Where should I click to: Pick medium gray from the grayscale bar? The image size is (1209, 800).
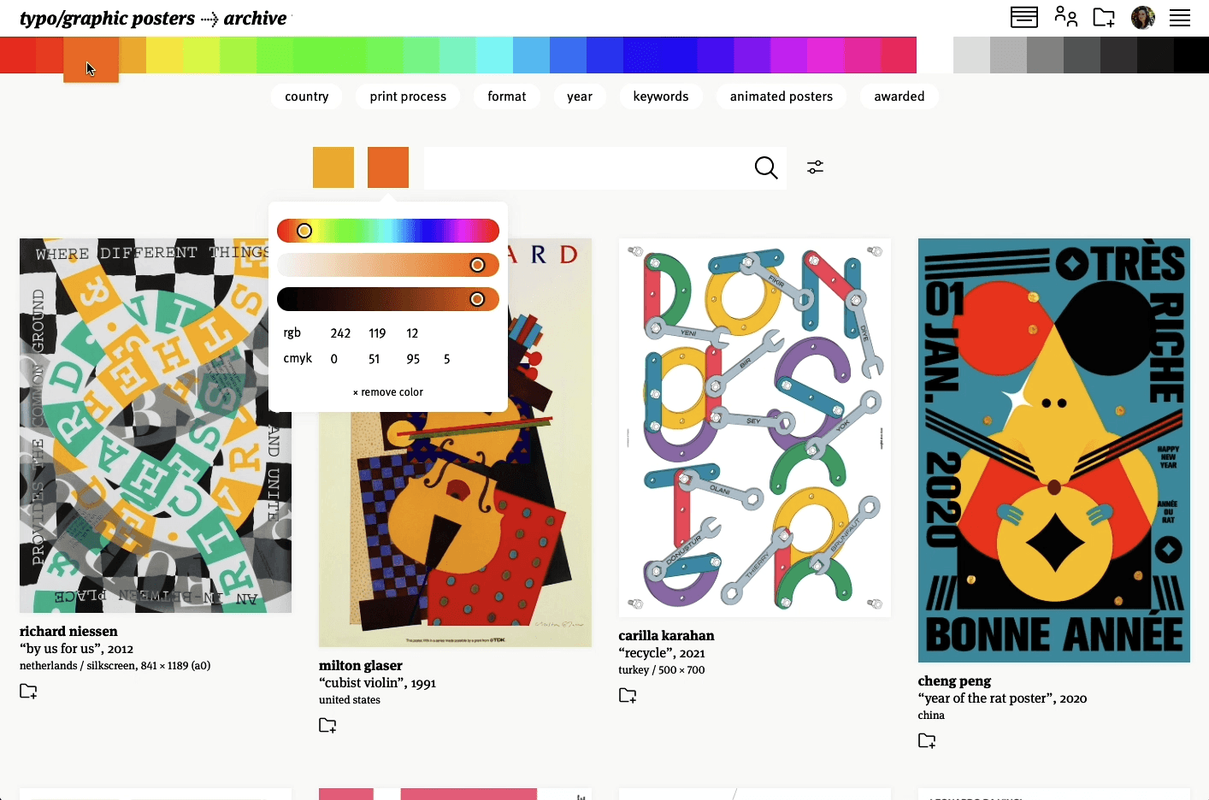point(1045,55)
